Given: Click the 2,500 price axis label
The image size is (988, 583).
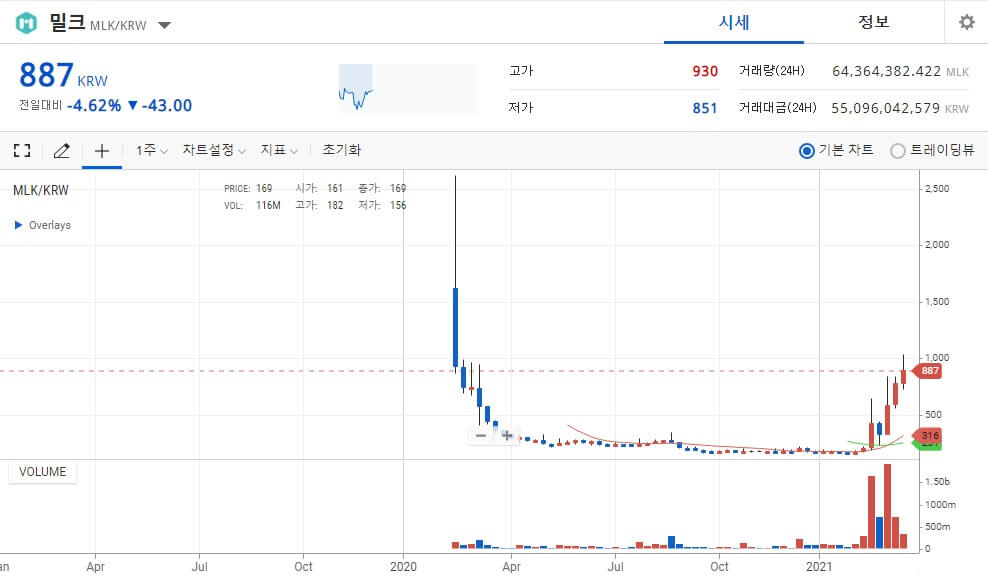Looking at the screenshot, I should click(x=936, y=188).
